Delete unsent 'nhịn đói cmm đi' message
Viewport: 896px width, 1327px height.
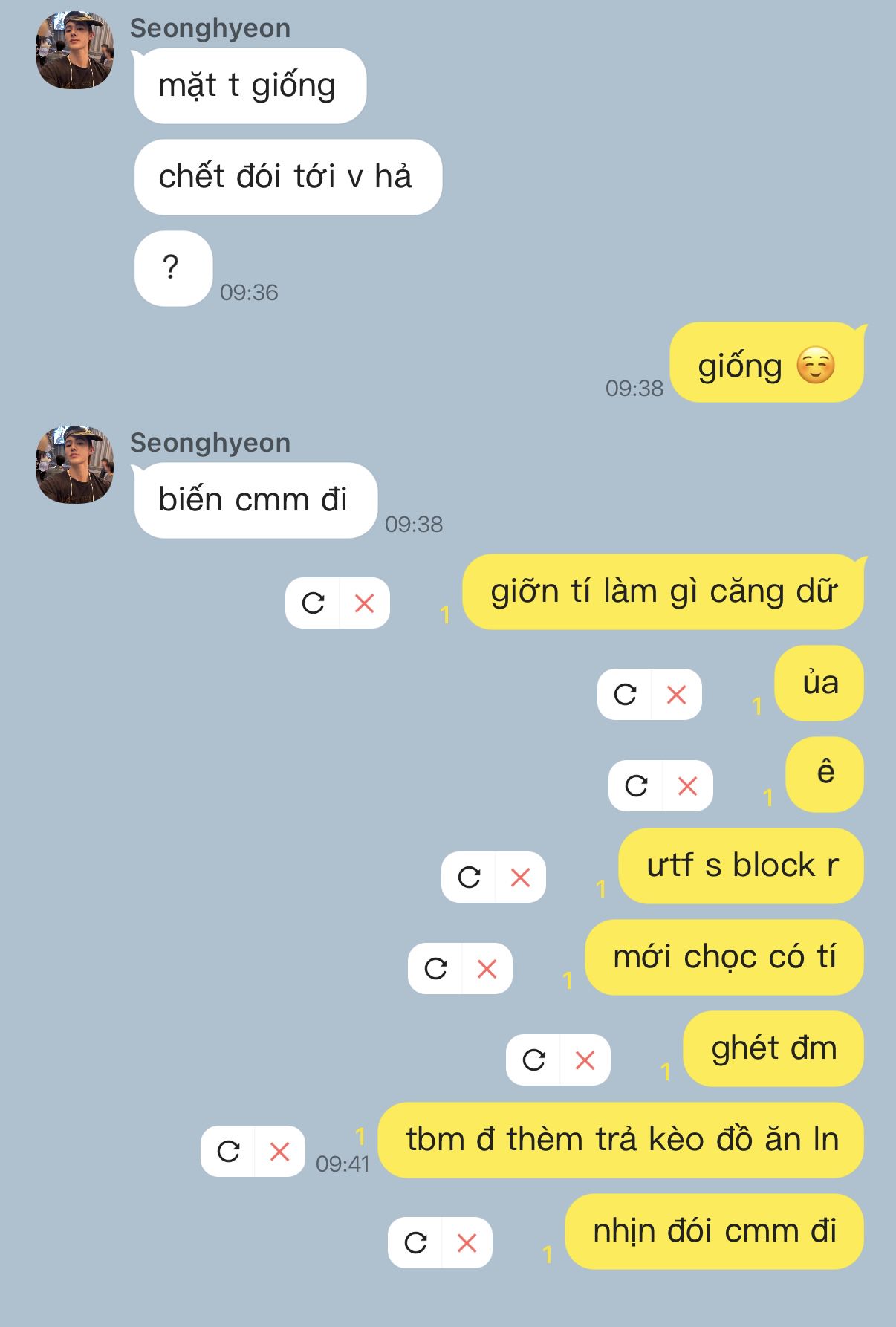[467, 1242]
